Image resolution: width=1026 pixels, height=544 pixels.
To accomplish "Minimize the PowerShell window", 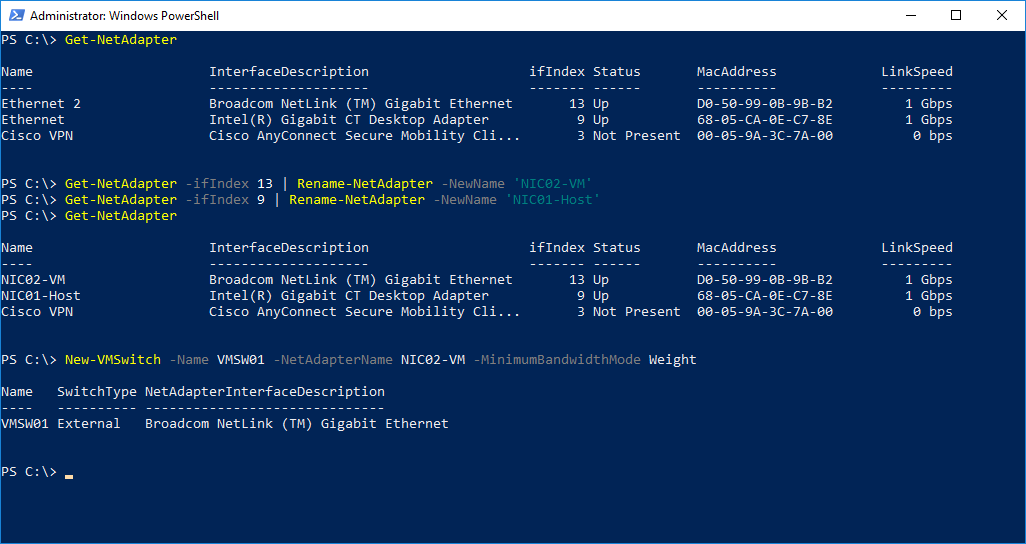I will tap(909, 15).
